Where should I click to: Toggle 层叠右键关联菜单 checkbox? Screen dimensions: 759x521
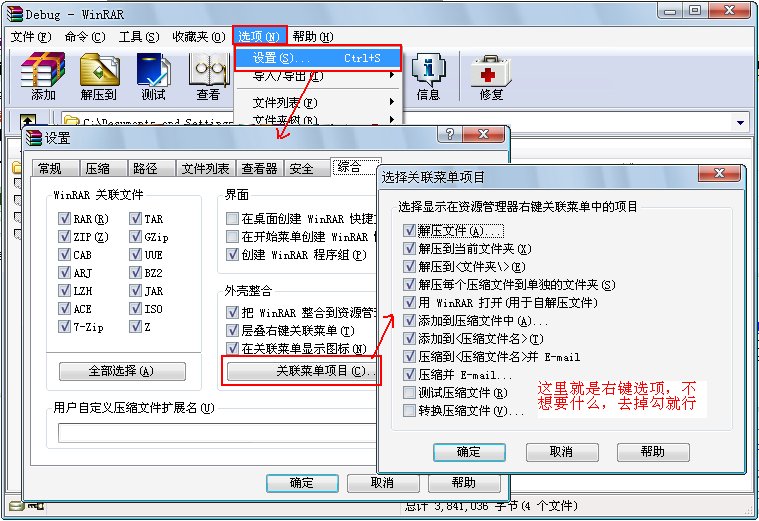tap(232, 331)
